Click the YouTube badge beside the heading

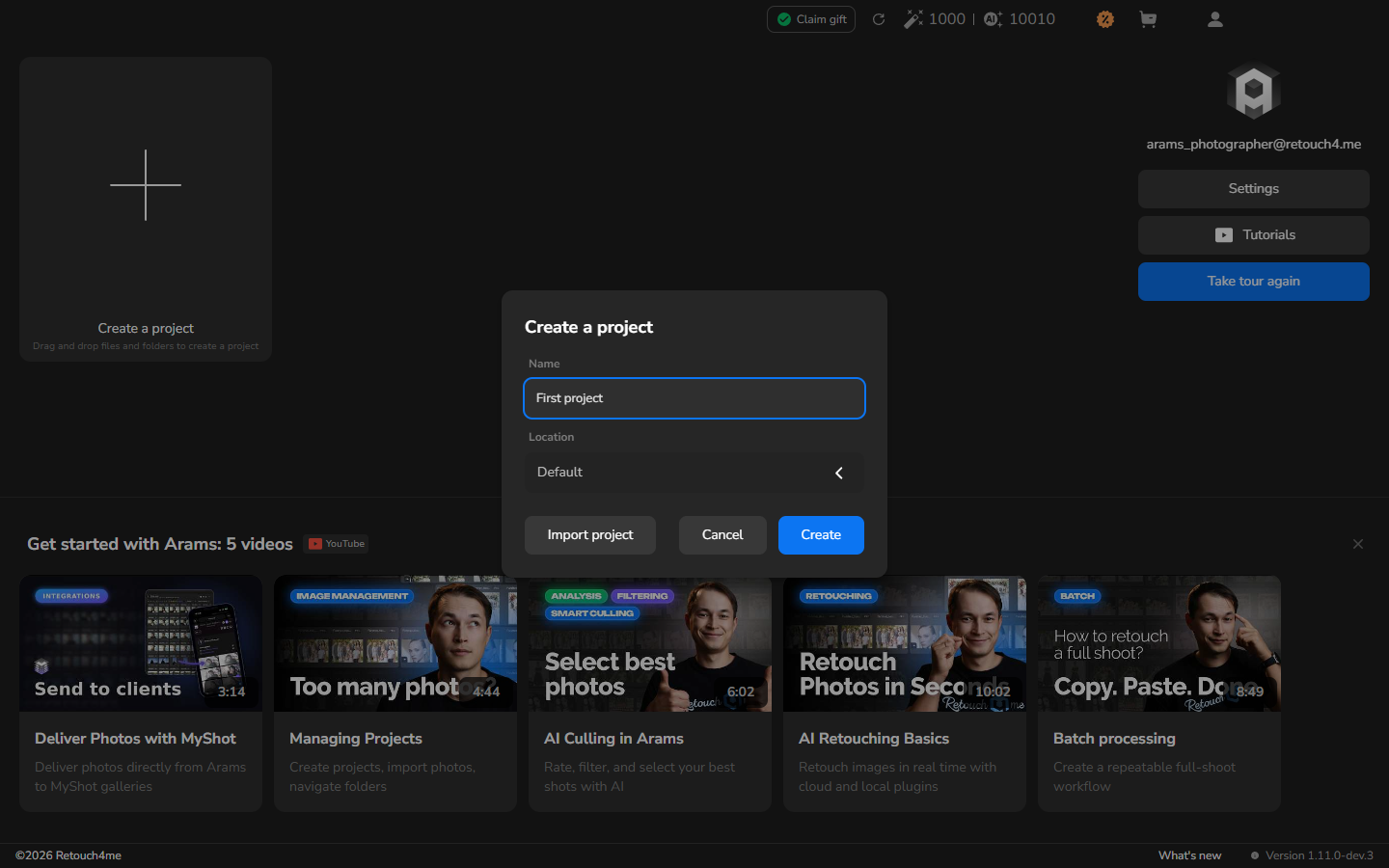click(337, 544)
